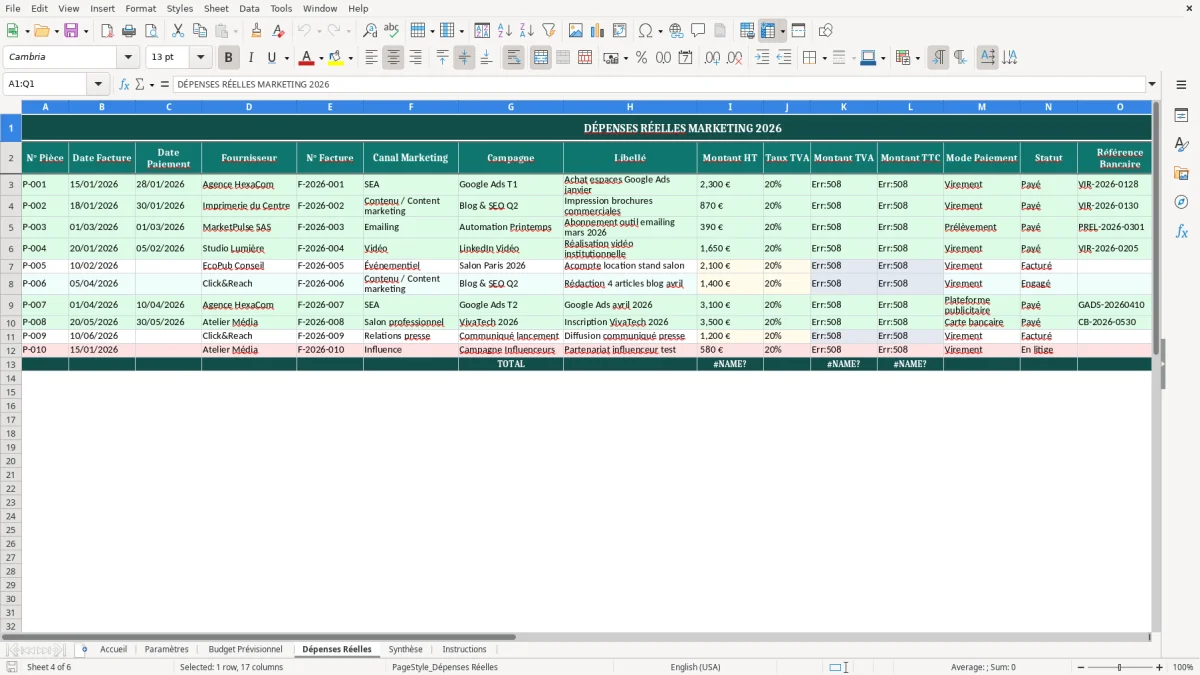The height and width of the screenshot is (675, 1200).
Task: Click the sidebar settings hamburger button
Action: click(1181, 84)
